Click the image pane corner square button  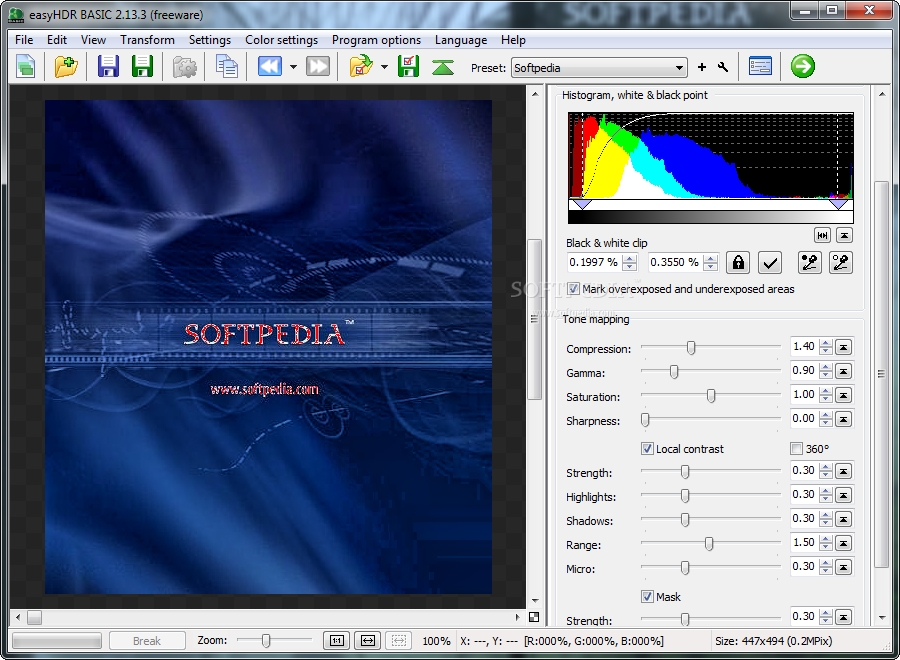pyautogui.click(x=534, y=617)
